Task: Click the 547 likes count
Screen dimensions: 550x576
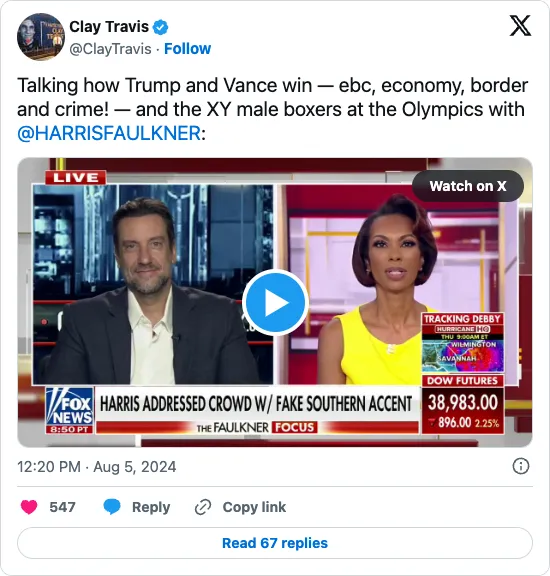Action: pos(62,507)
